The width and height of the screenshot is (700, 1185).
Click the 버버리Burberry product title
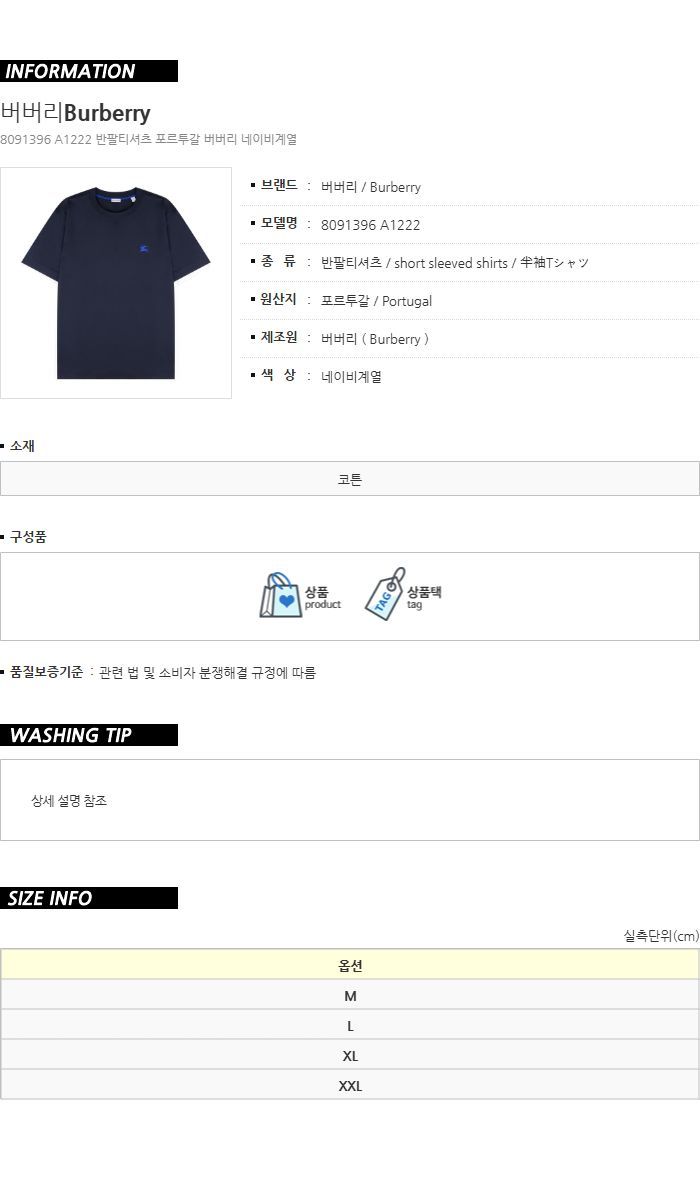tap(76, 113)
